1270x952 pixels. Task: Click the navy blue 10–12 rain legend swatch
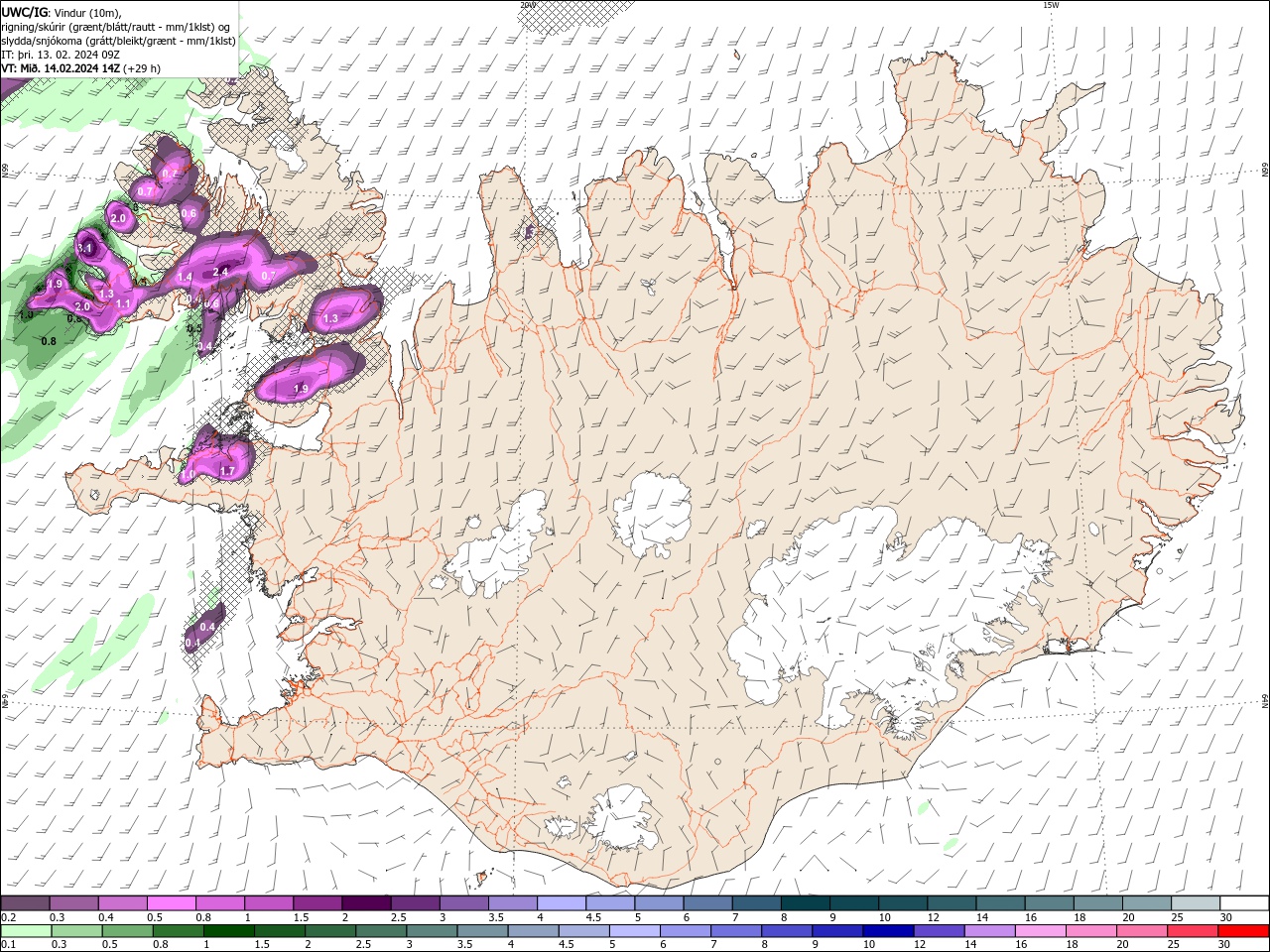point(886,931)
